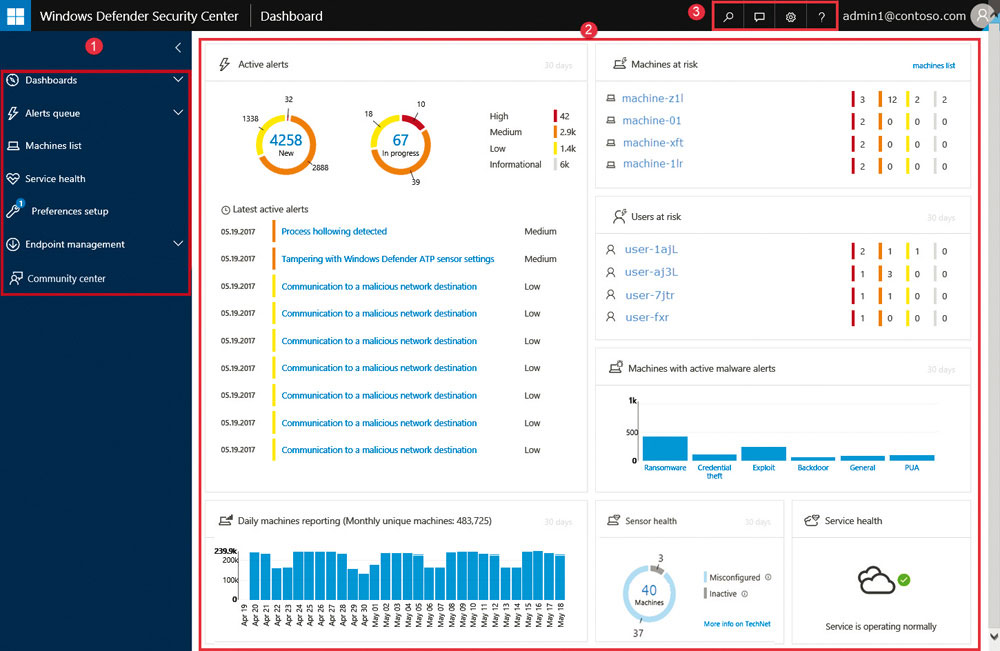Expand the Dashboards menu chevron

click(x=178, y=80)
